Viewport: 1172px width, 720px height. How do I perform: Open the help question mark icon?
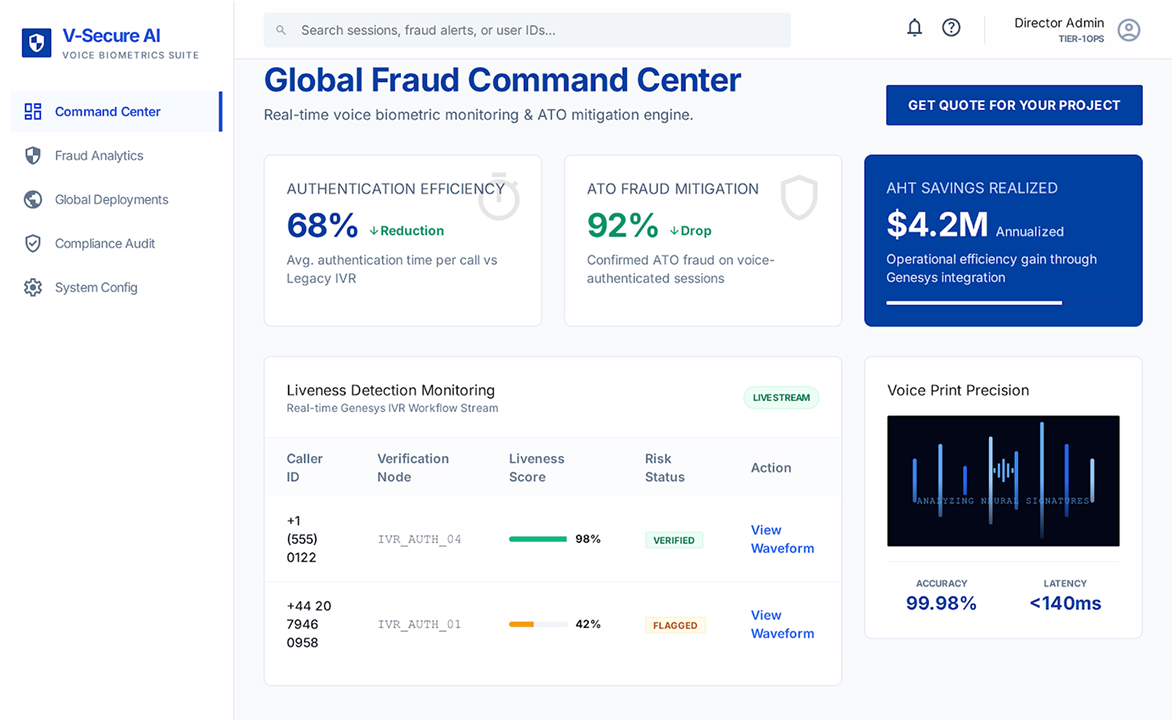click(x=951, y=28)
